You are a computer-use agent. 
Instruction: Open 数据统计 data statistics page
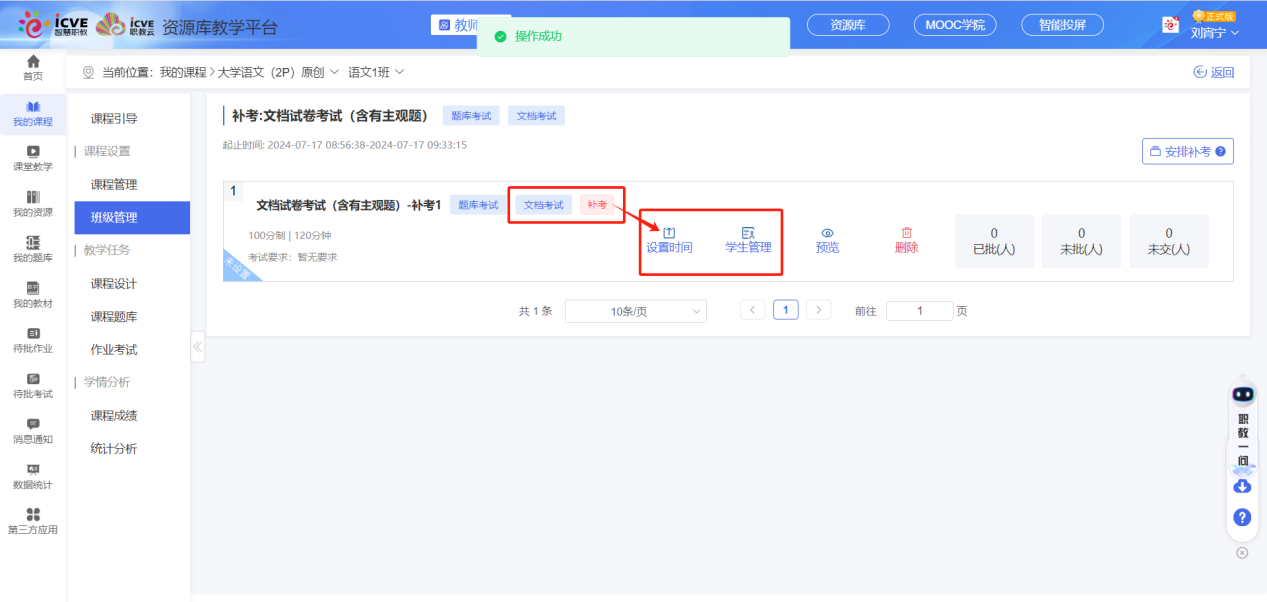tap(33, 478)
